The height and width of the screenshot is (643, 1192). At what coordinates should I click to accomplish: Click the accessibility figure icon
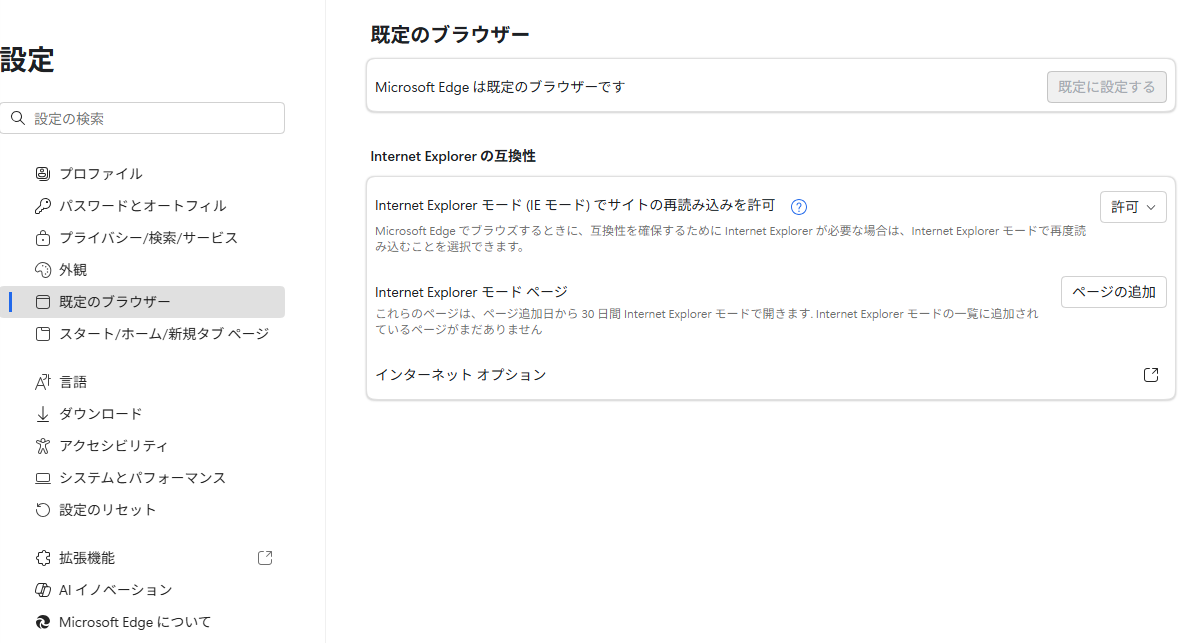[x=43, y=446]
